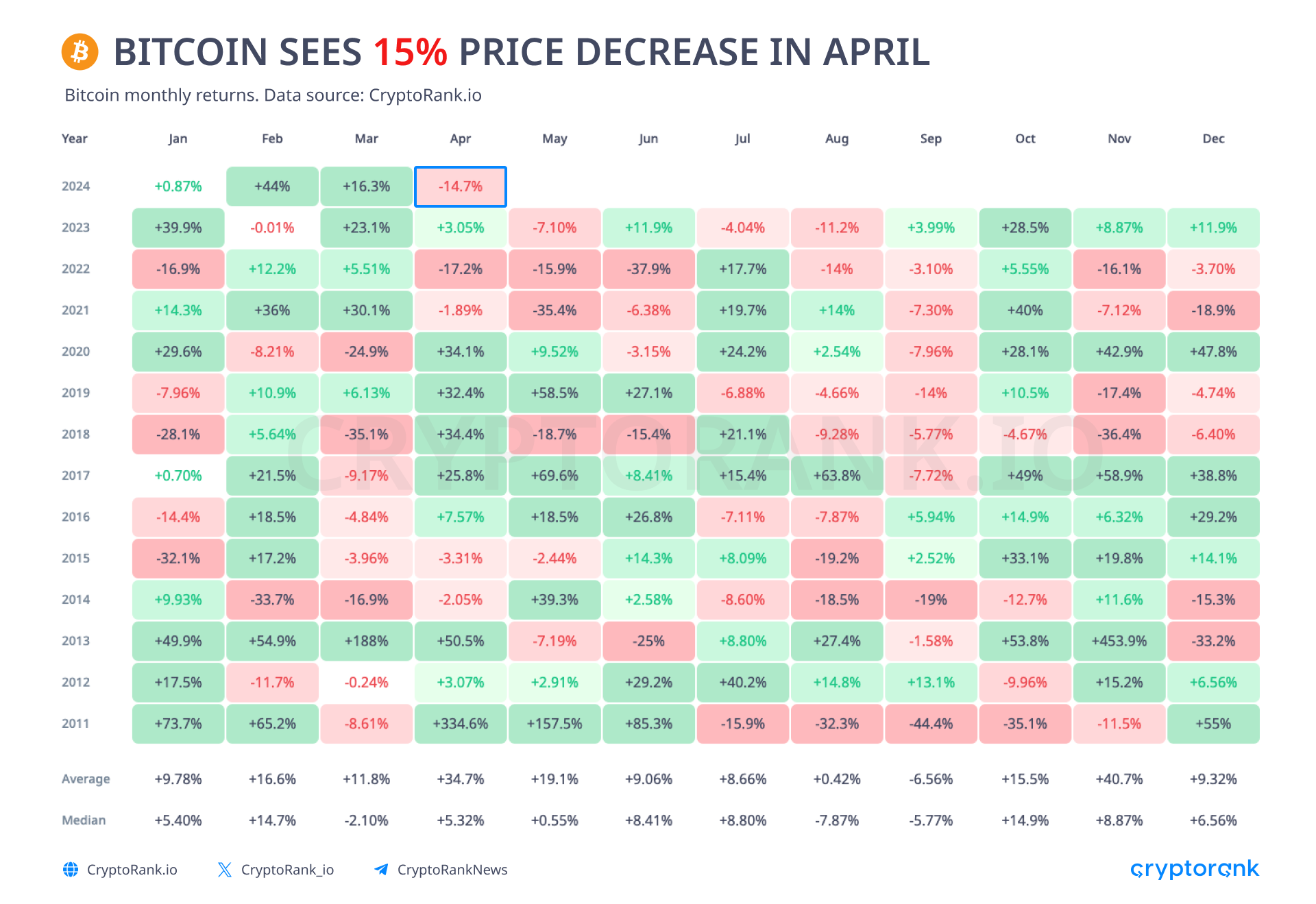Viewport: 1316px width, 904px height.
Task: Click the Telegram paper-plane icon
Action: click(x=381, y=870)
